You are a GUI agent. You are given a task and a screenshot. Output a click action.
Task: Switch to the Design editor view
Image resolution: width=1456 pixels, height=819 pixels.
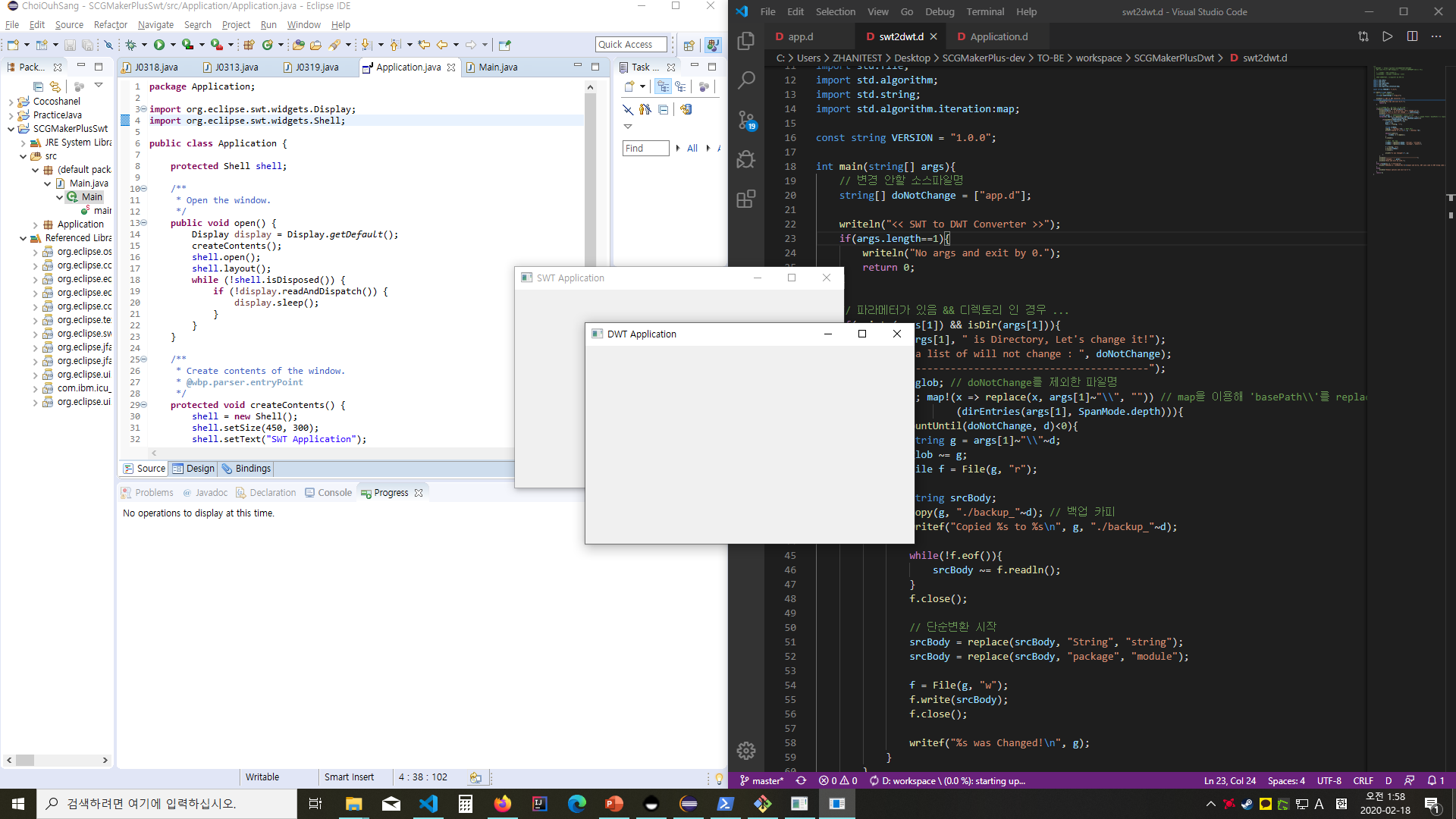tap(194, 469)
